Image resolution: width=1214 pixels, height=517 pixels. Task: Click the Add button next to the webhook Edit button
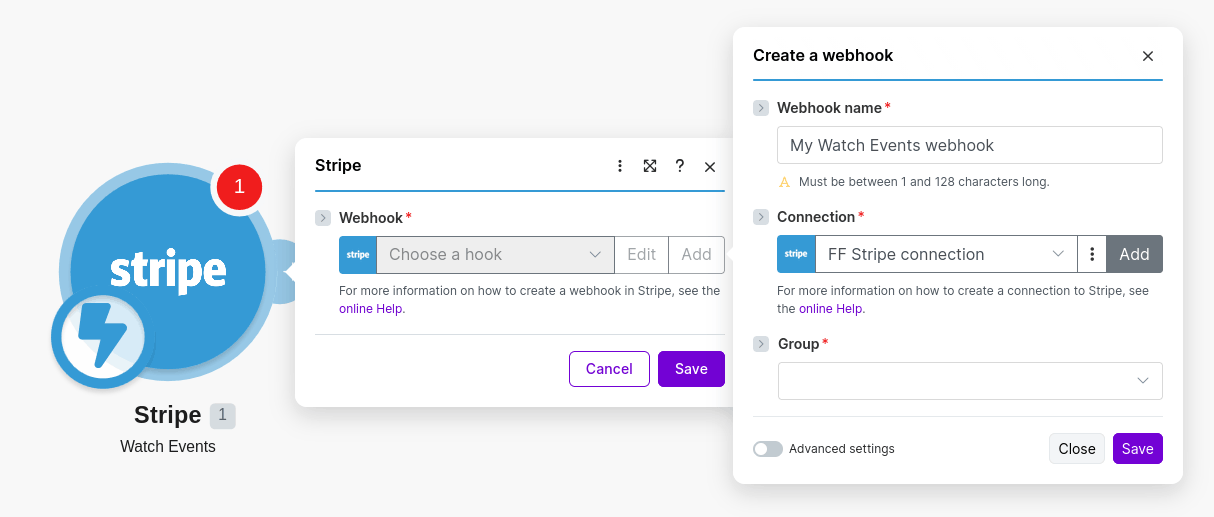[x=696, y=254]
